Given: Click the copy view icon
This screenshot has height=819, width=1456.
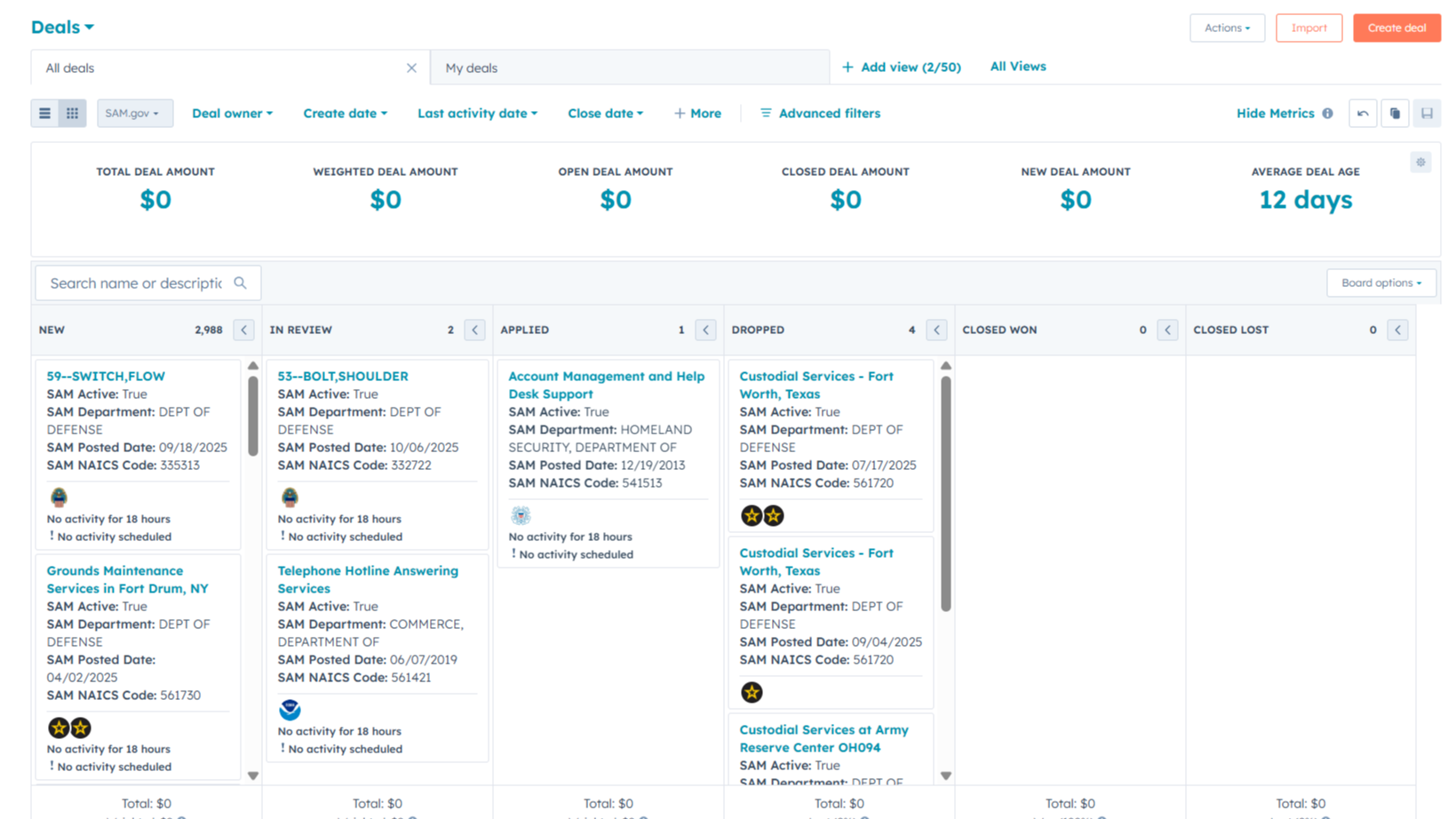Looking at the screenshot, I should pos(1395,113).
